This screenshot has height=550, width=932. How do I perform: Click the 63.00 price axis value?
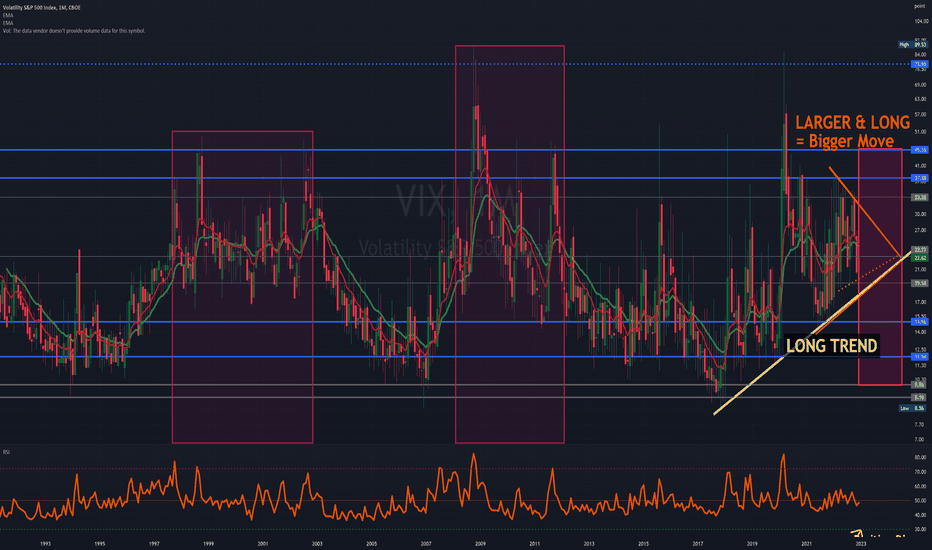(x=920, y=99)
